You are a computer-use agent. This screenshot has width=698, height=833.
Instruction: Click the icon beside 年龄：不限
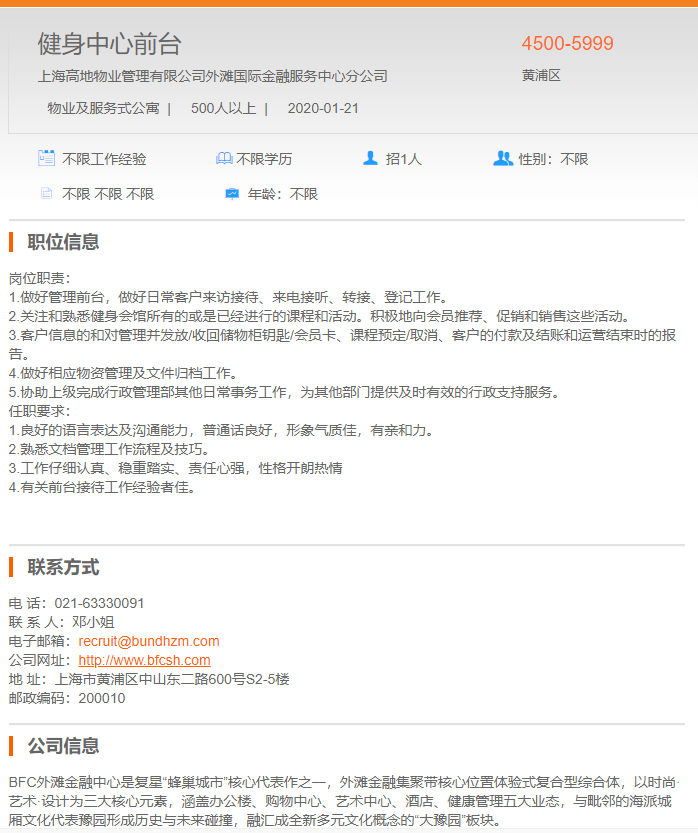232,194
